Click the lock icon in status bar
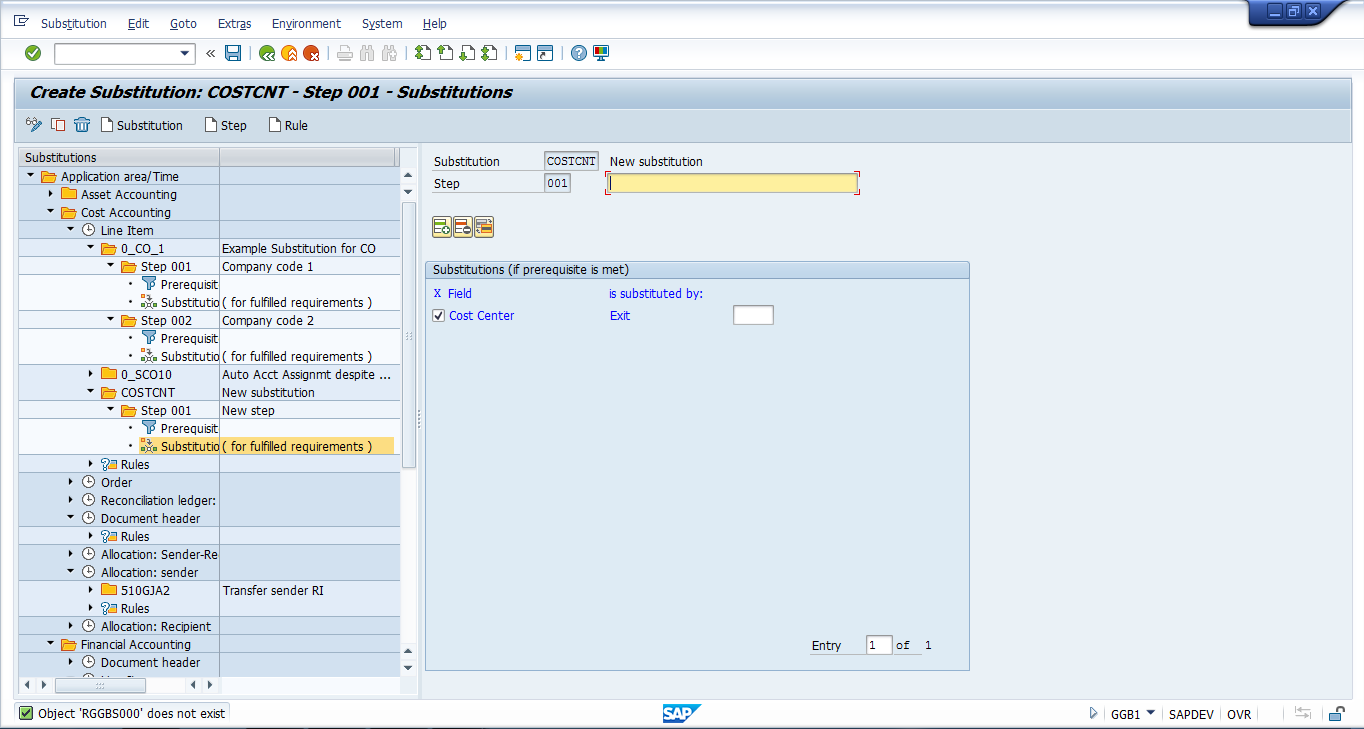The image size is (1364, 729). (x=1336, y=713)
